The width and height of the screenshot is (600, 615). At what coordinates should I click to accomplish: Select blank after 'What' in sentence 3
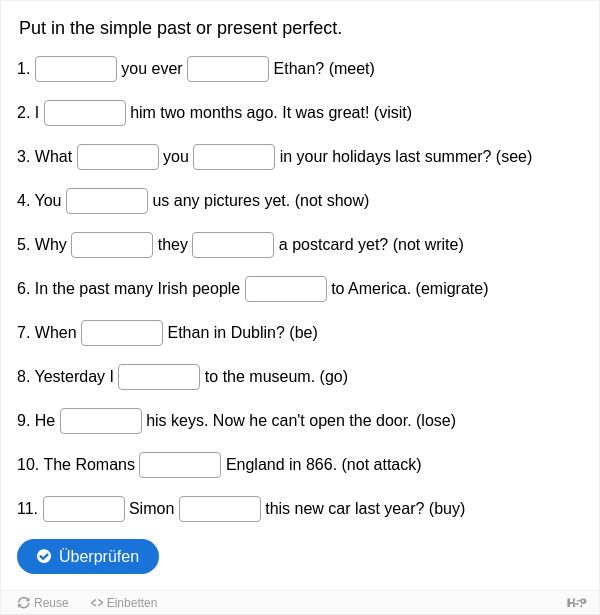[118, 157]
